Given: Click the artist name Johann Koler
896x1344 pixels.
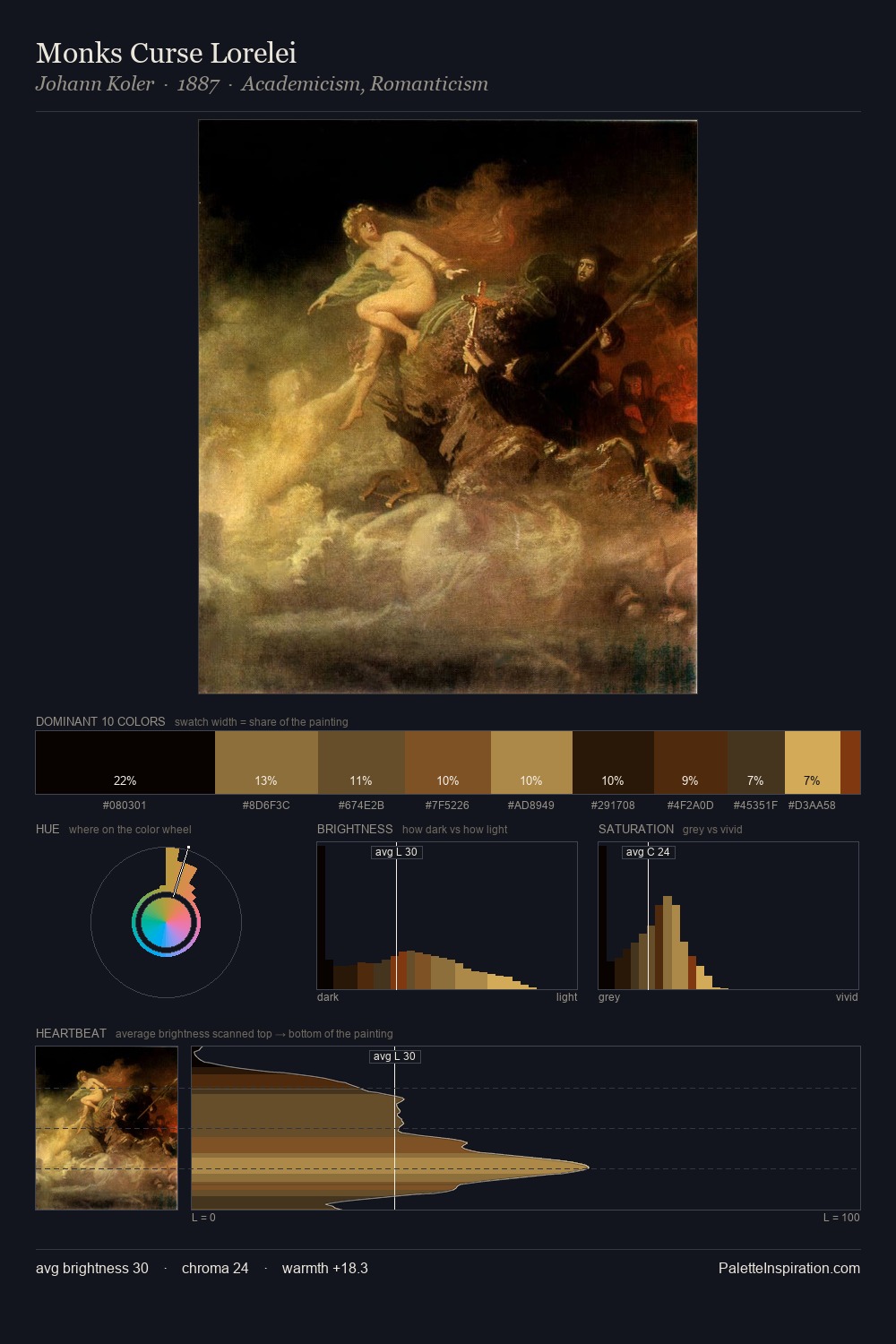Looking at the screenshot, I should (95, 84).
